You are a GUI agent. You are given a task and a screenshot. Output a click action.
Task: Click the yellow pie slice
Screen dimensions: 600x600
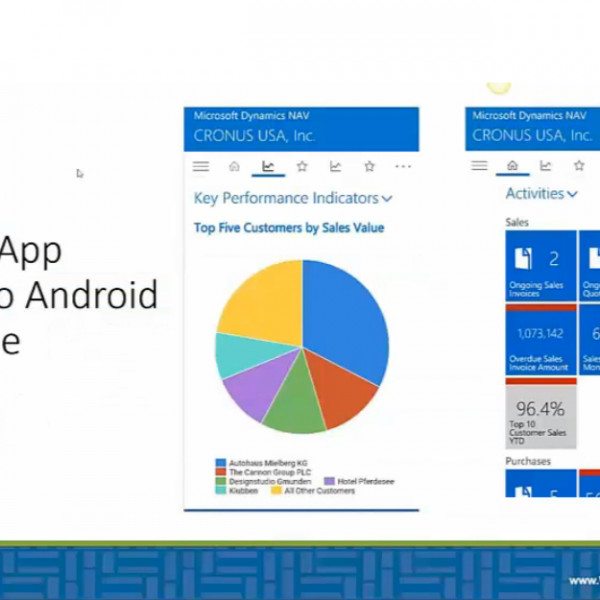pos(268,302)
